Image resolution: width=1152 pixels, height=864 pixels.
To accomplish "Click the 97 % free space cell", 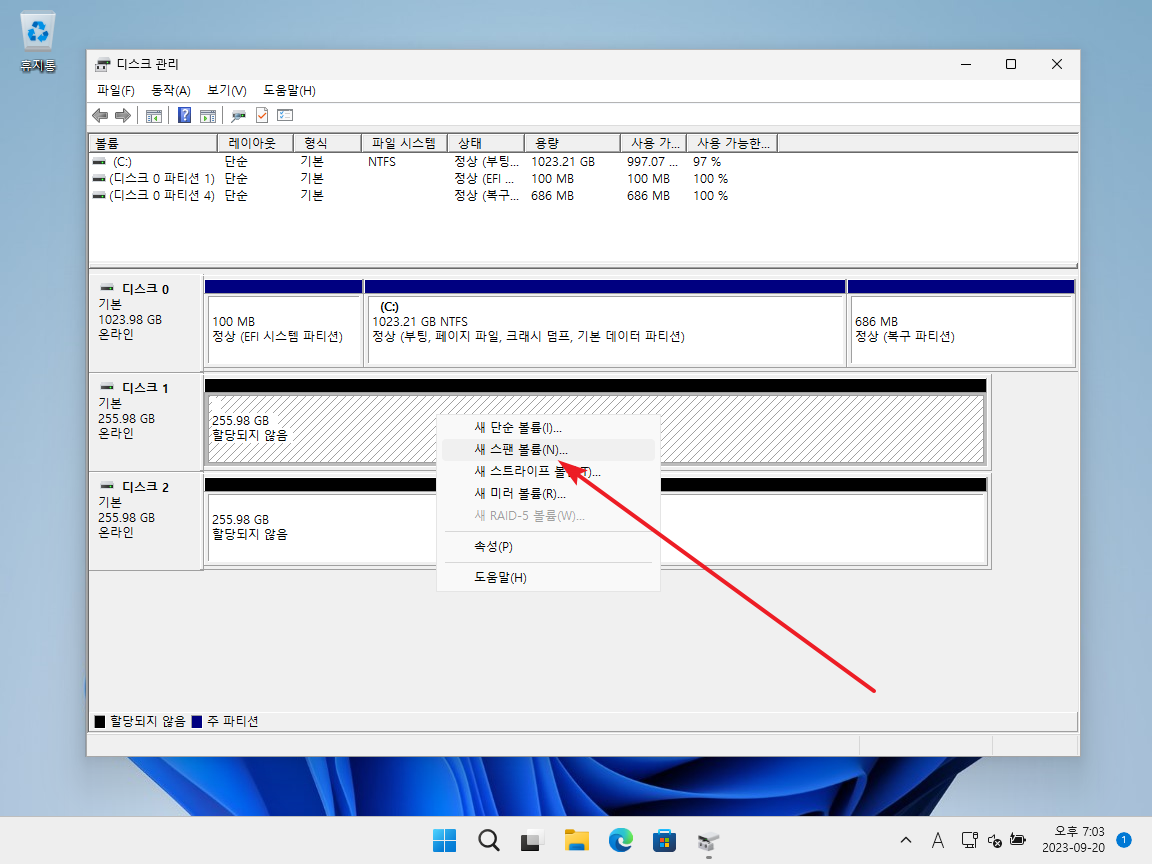I will [x=707, y=162].
